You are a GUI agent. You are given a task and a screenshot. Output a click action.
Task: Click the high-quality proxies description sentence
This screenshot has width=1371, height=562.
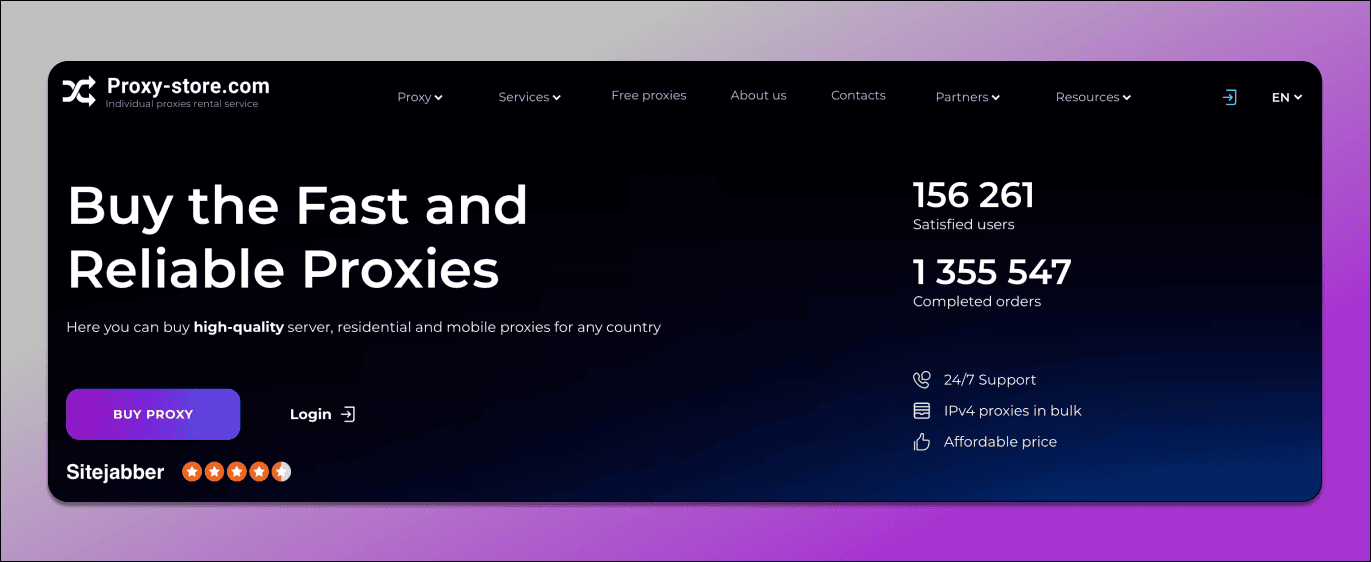[x=364, y=327]
